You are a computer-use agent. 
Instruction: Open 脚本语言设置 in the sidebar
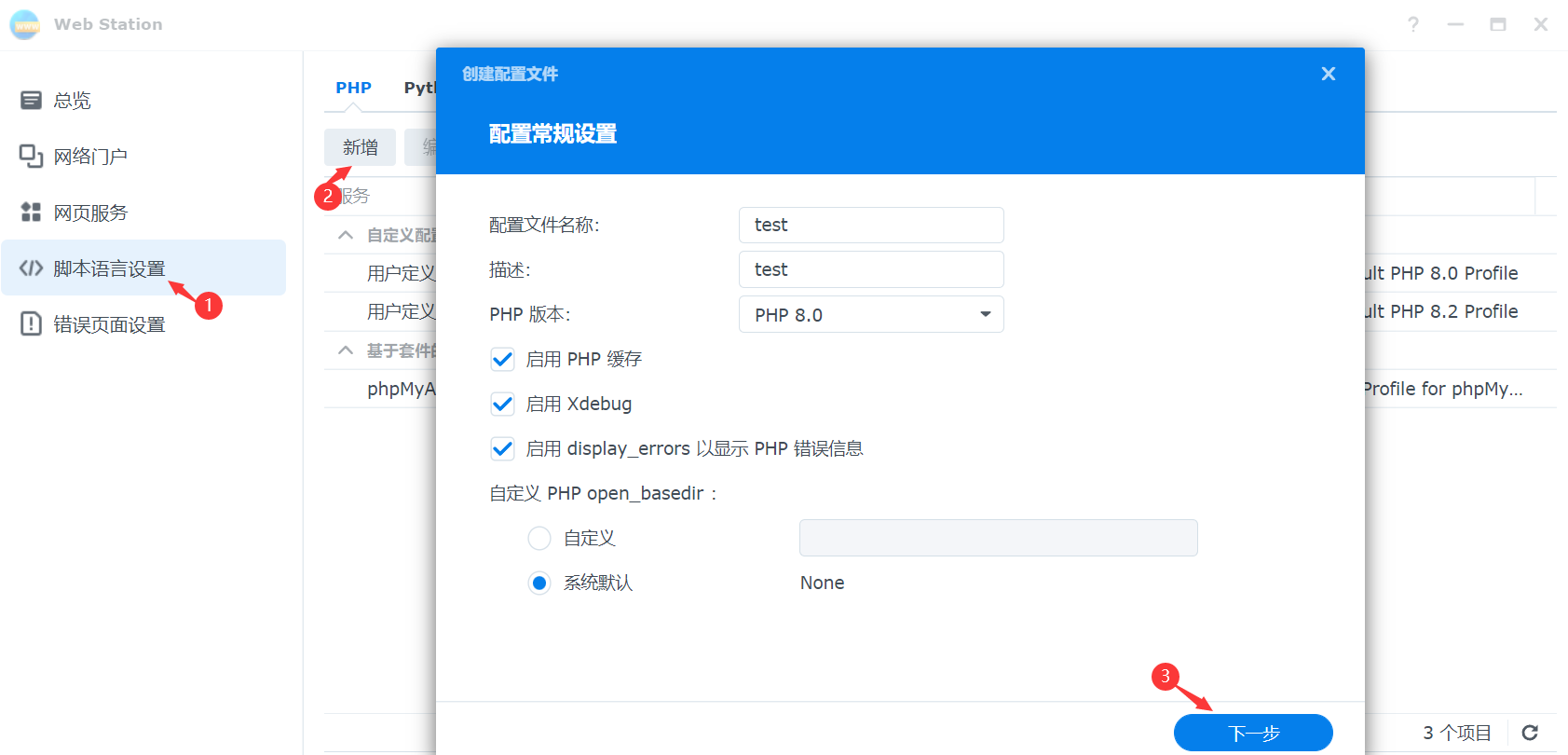click(143, 268)
